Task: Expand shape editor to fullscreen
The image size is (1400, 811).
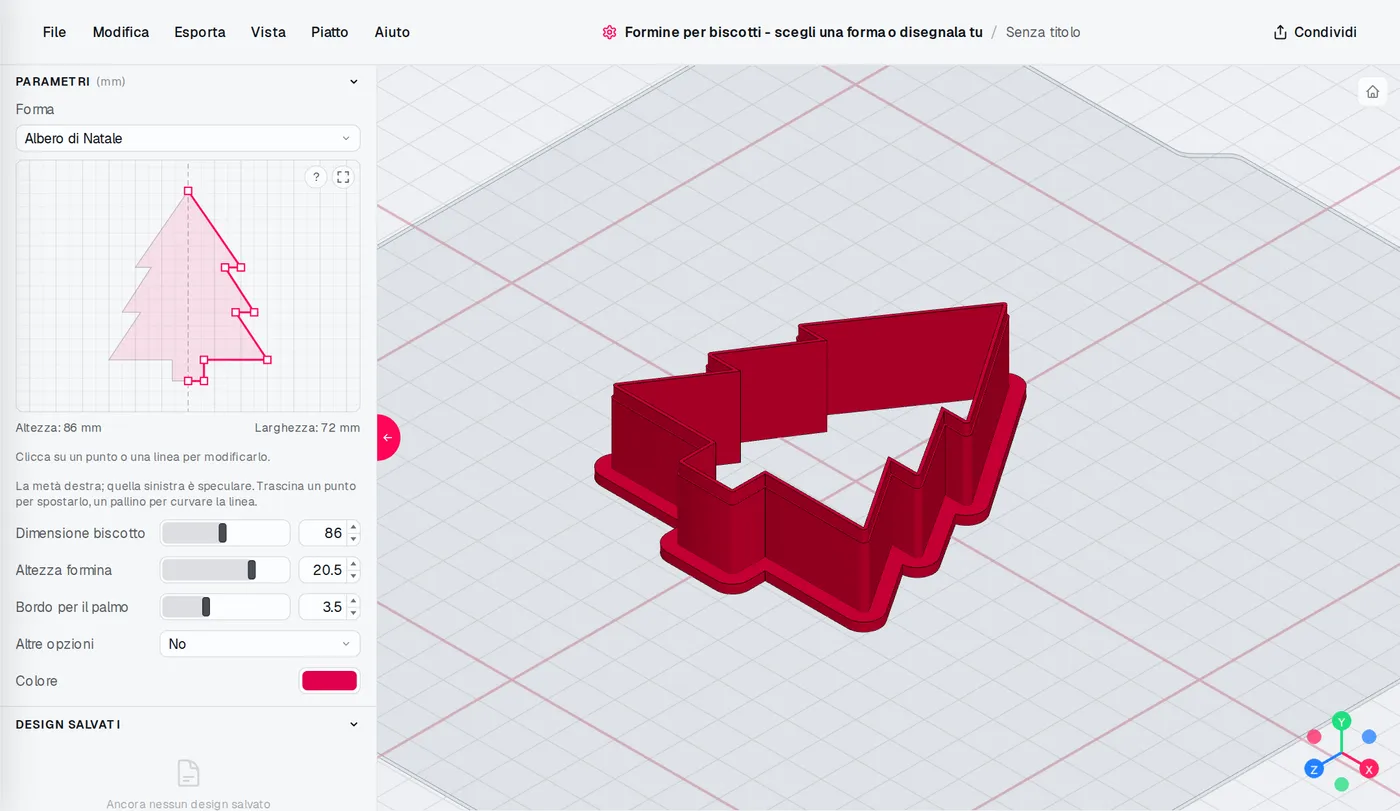Action: 343,177
